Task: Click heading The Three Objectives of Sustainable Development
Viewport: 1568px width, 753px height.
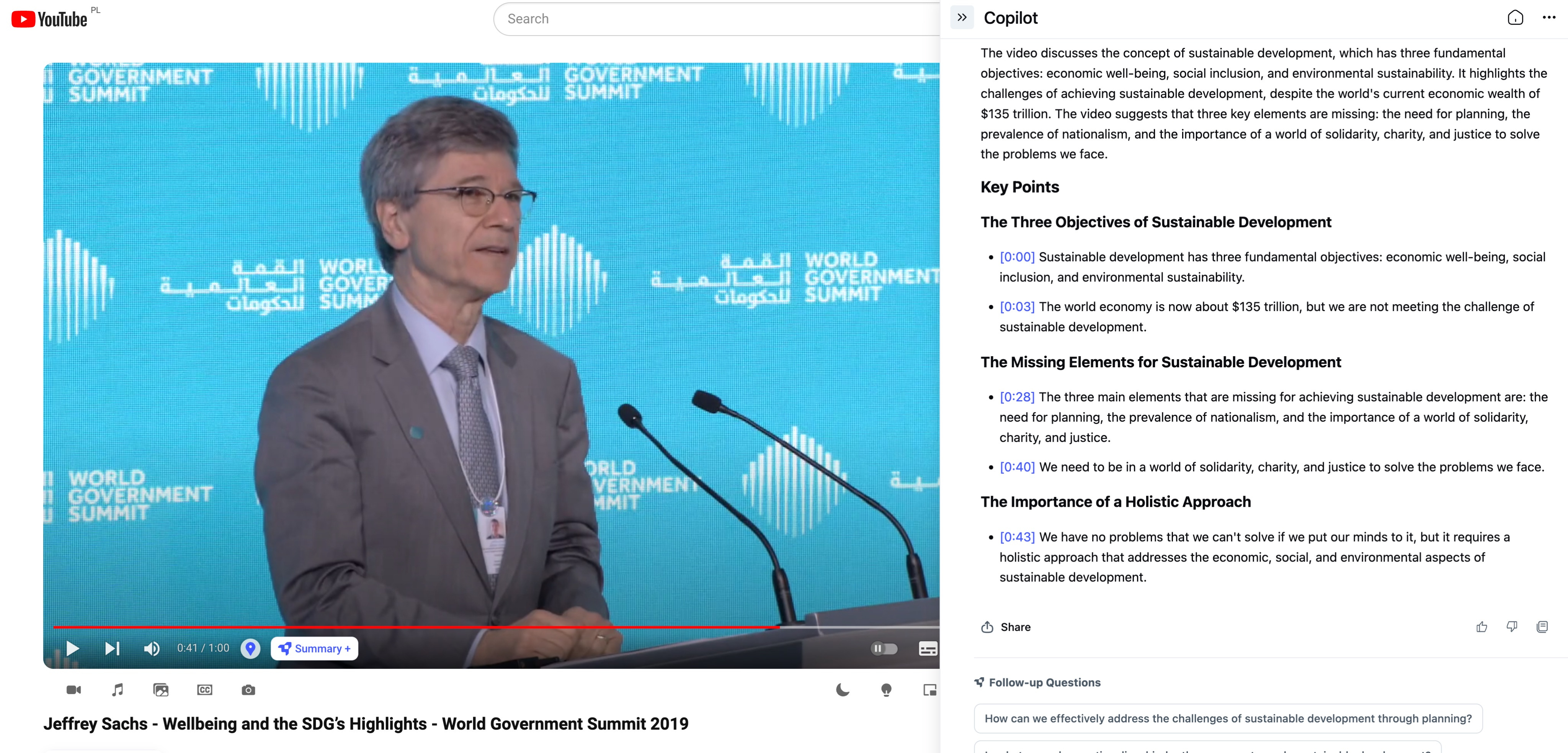Action: [x=1156, y=223]
